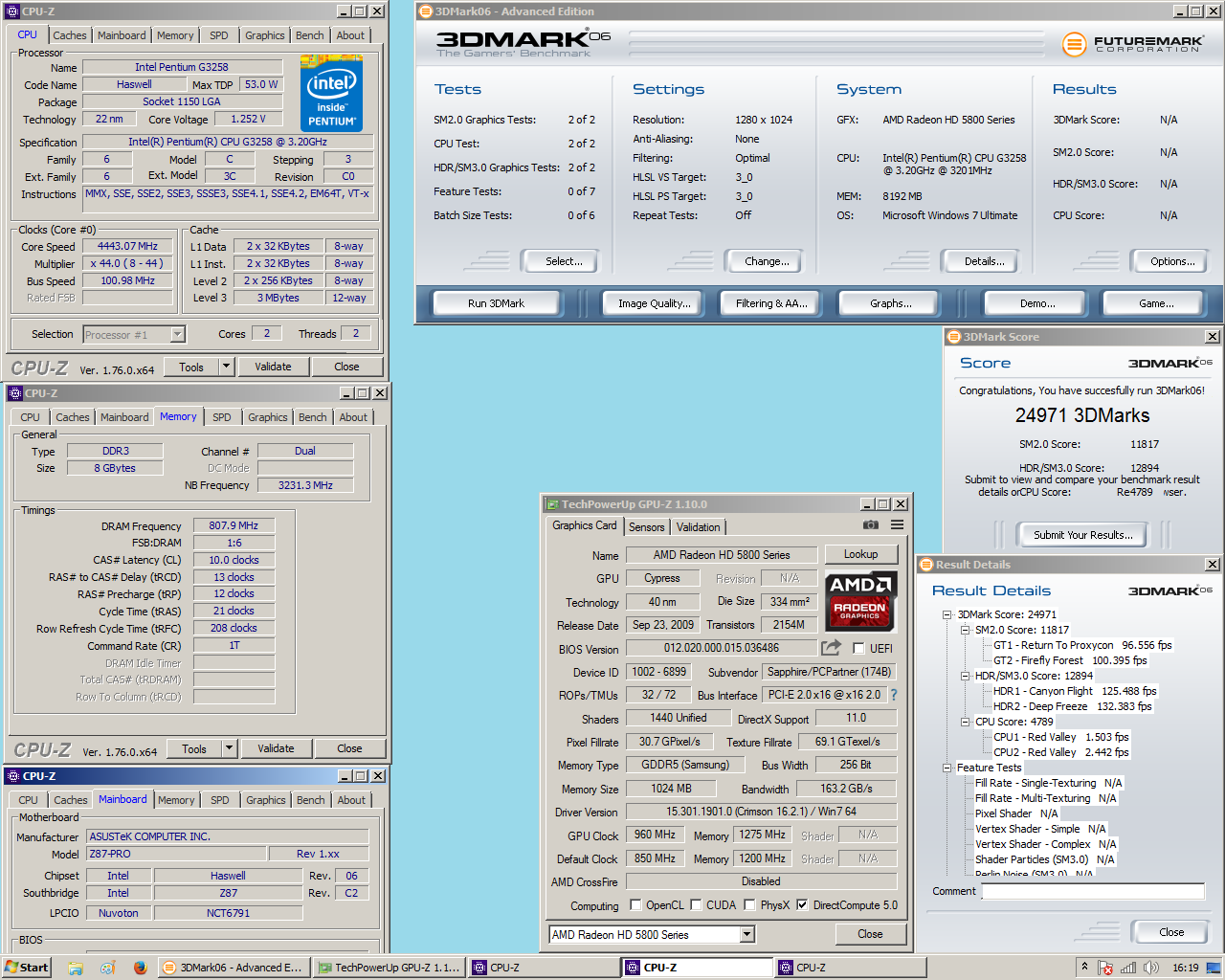
Task: Click the Futuremark Corporation logo
Action: tap(1132, 43)
